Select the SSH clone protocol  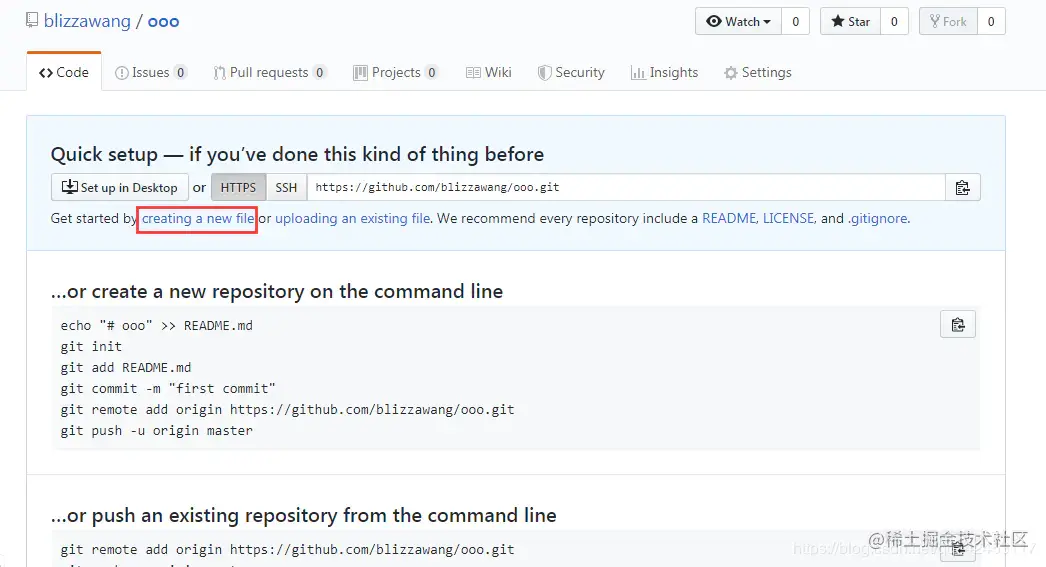286,187
